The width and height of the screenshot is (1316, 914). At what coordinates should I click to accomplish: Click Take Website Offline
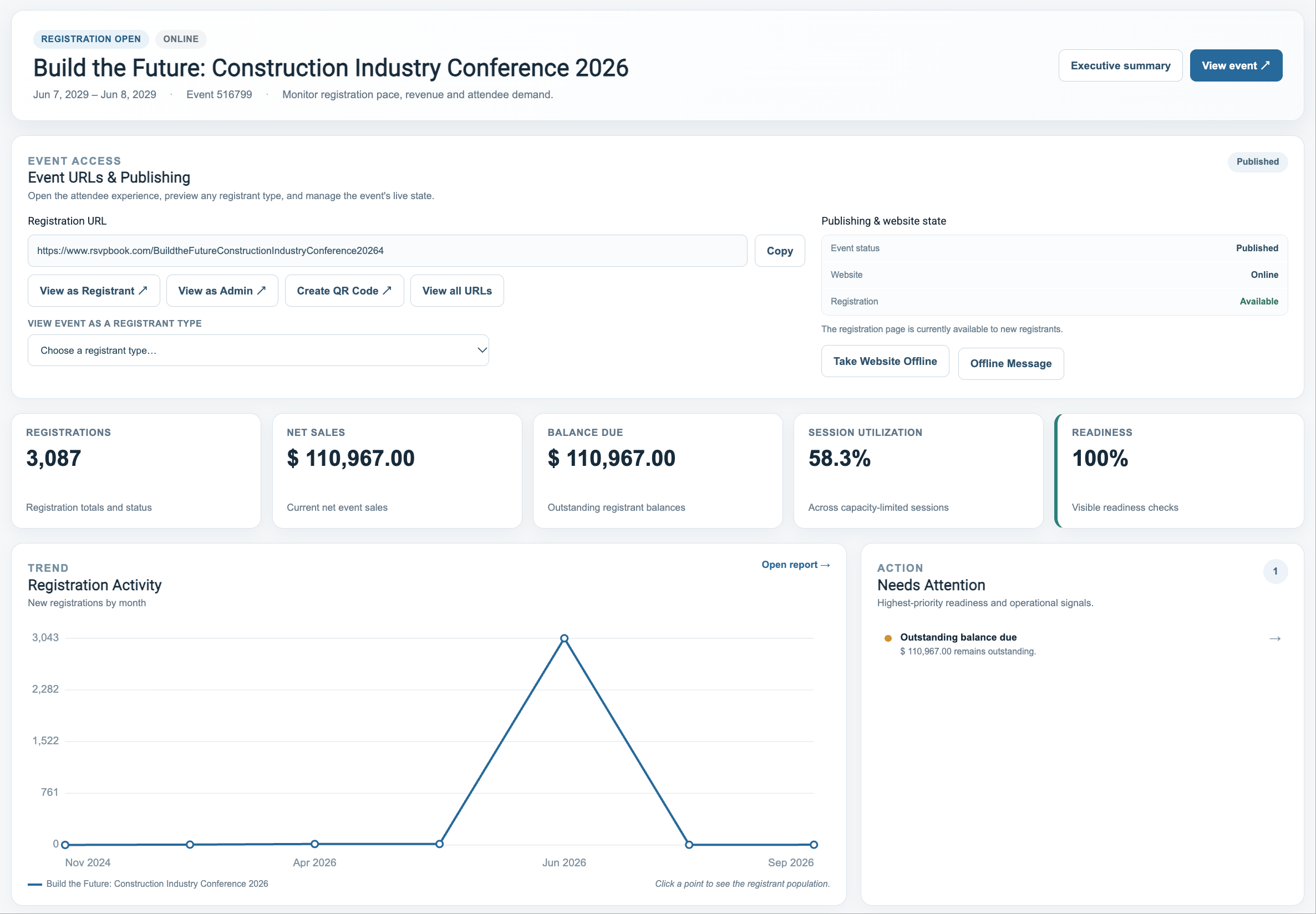pos(884,362)
